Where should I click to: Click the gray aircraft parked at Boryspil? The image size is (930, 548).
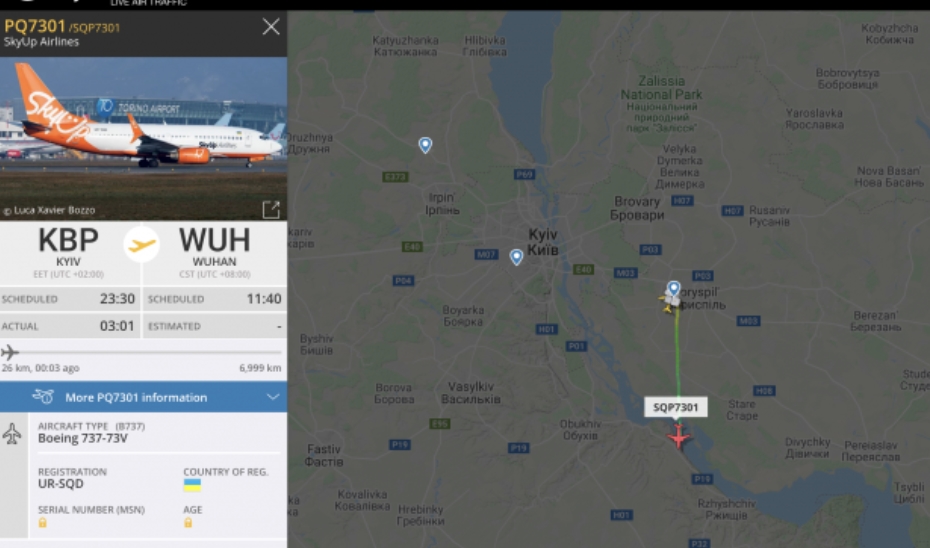[670, 301]
